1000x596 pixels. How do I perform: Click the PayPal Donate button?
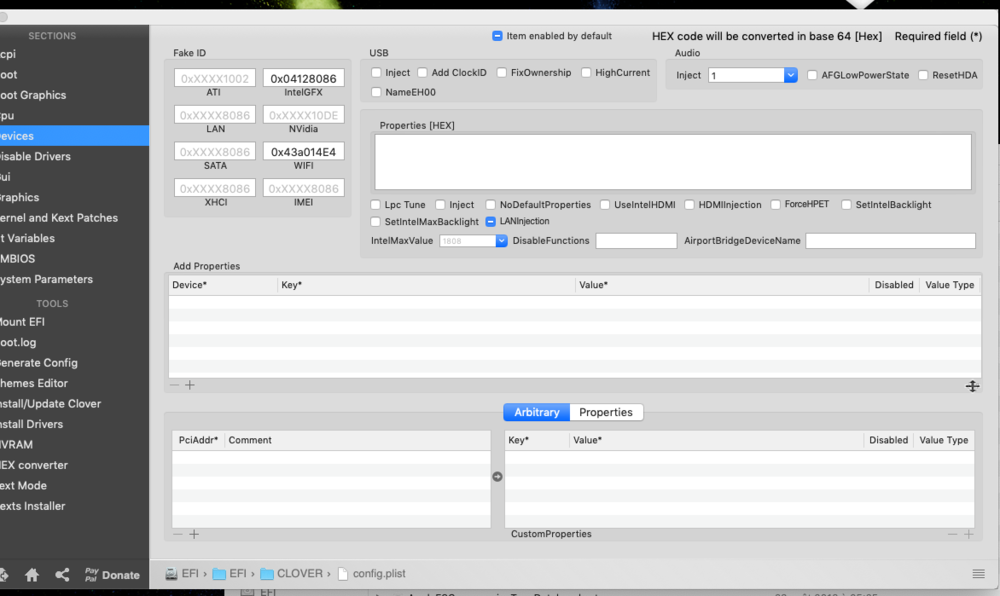tap(112, 575)
